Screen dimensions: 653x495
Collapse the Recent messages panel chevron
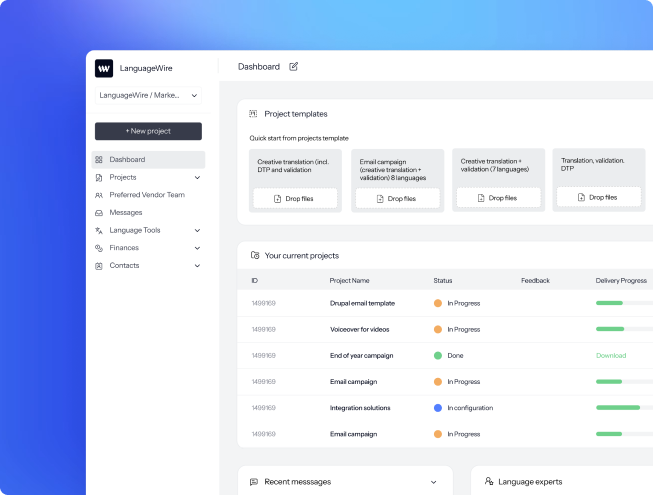[434, 482]
